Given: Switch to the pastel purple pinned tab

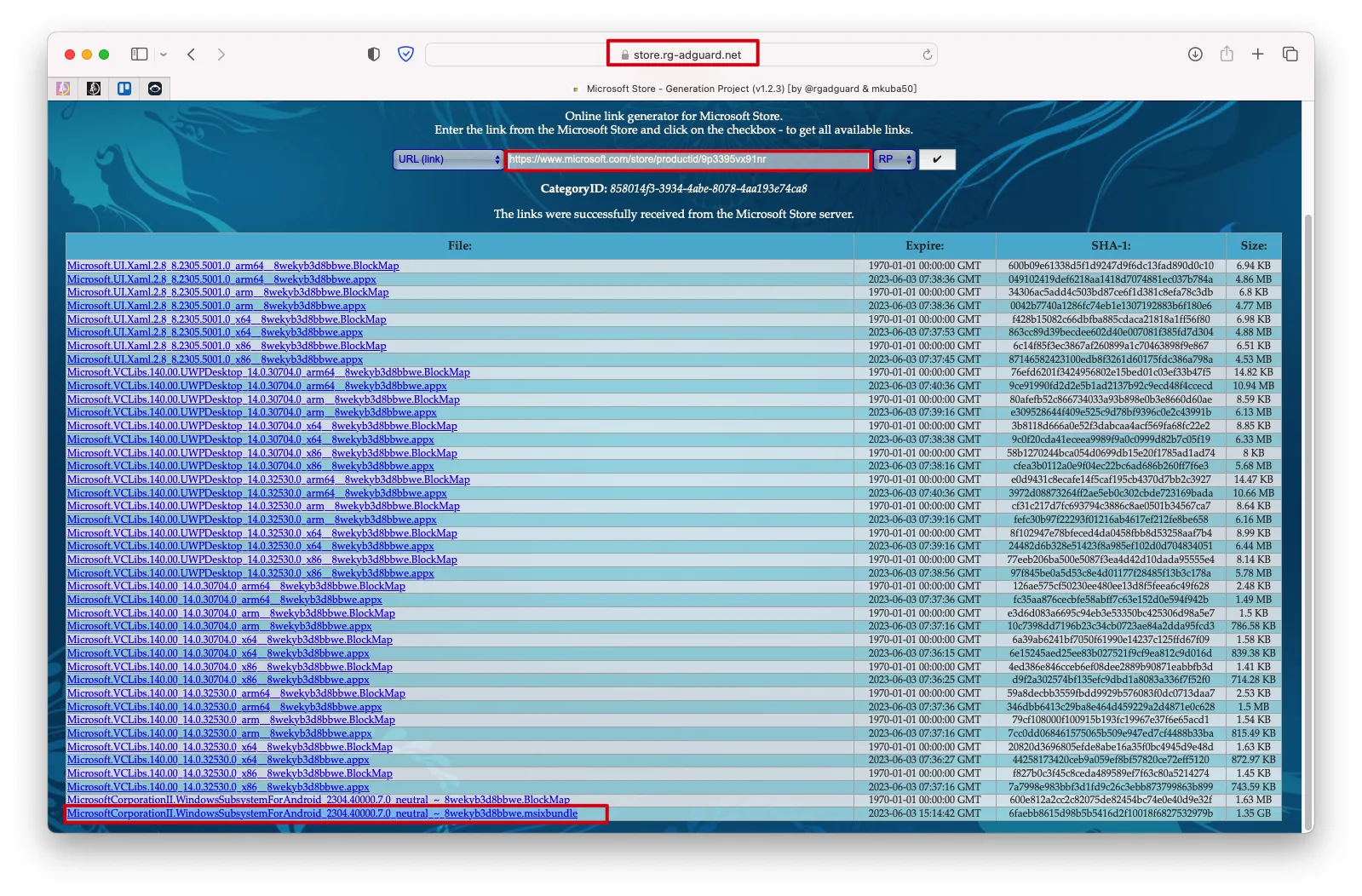Looking at the screenshot, I should click(x=63, y=89).
